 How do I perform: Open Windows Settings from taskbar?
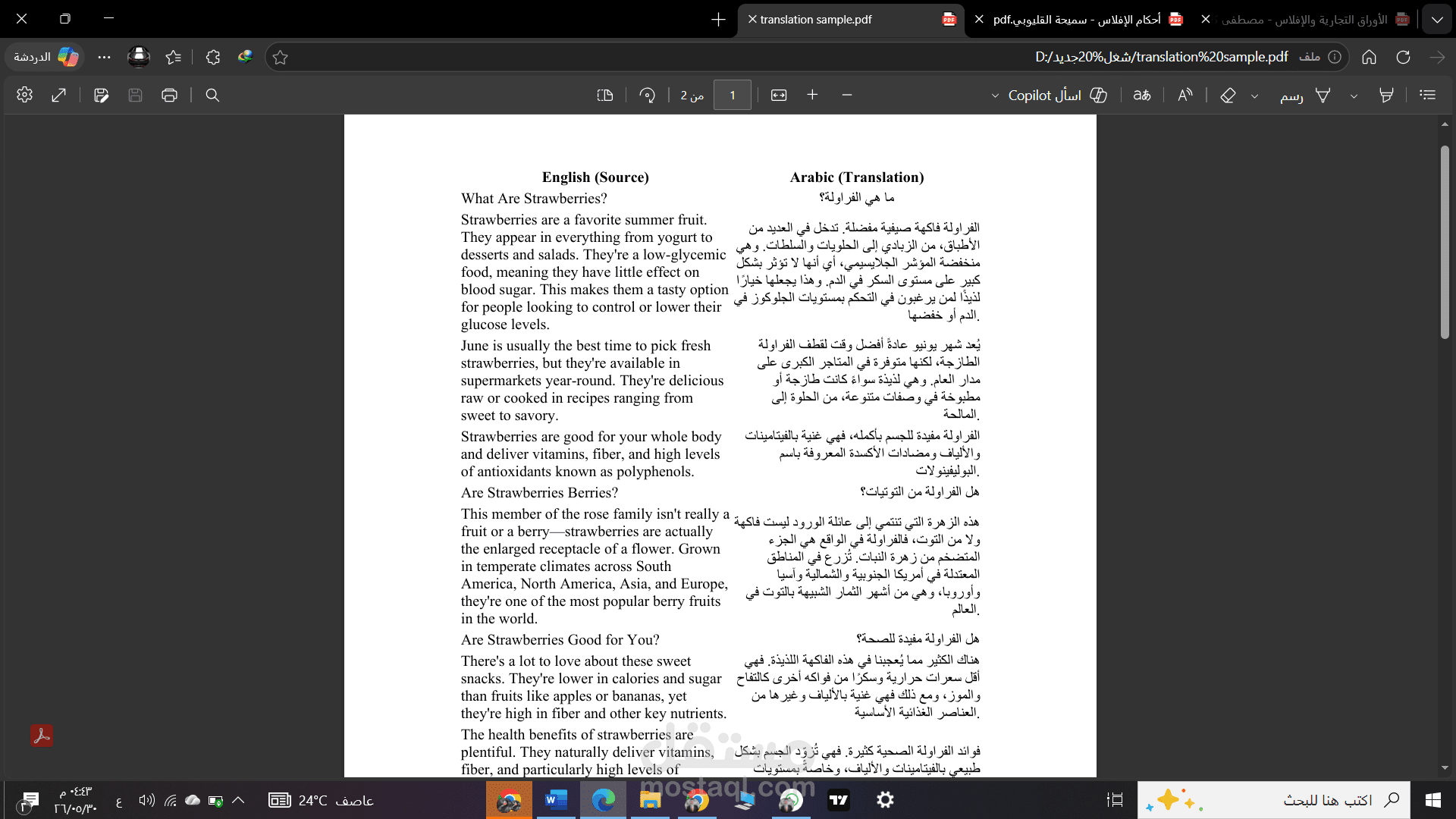pos(885,800)
